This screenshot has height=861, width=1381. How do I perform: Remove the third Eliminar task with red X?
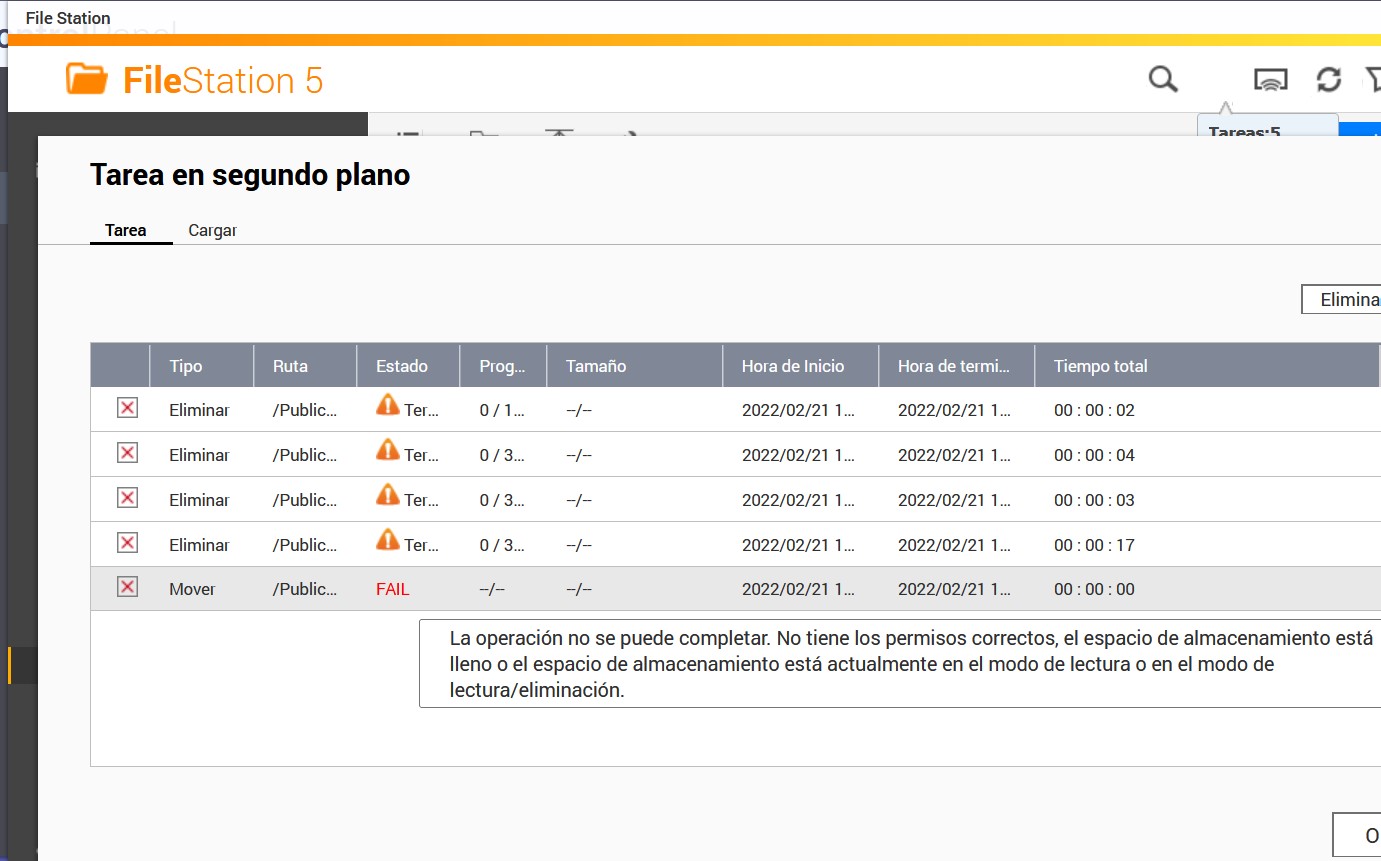coord(127,498)
